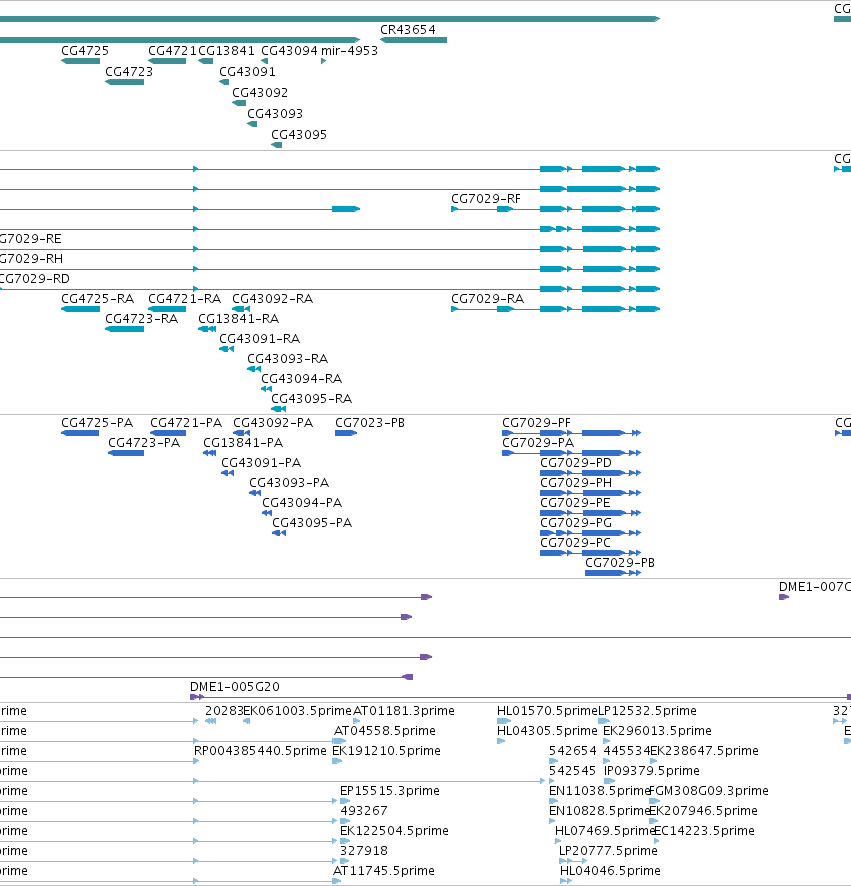Image resolution: width=851 pixels, height=886 pixels.
Task: Select the CG4721 gene feature
Action: click(x=167, y=61)
